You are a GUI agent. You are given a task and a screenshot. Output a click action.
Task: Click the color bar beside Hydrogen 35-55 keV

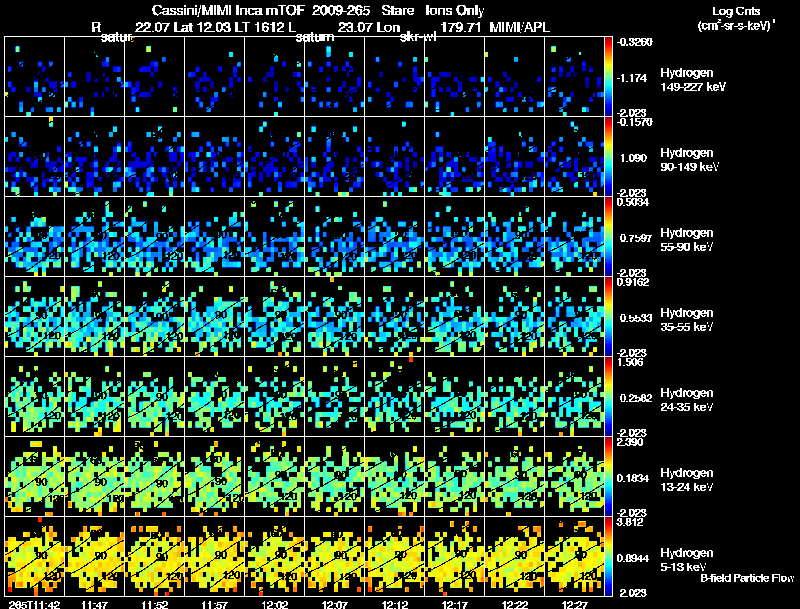pyautogui.click(x=608, y=317)
